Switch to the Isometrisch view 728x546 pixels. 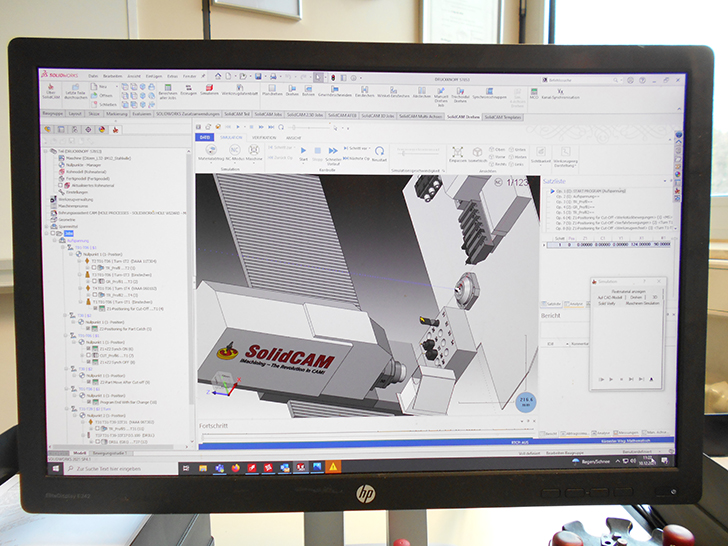(x=476, y=152)
